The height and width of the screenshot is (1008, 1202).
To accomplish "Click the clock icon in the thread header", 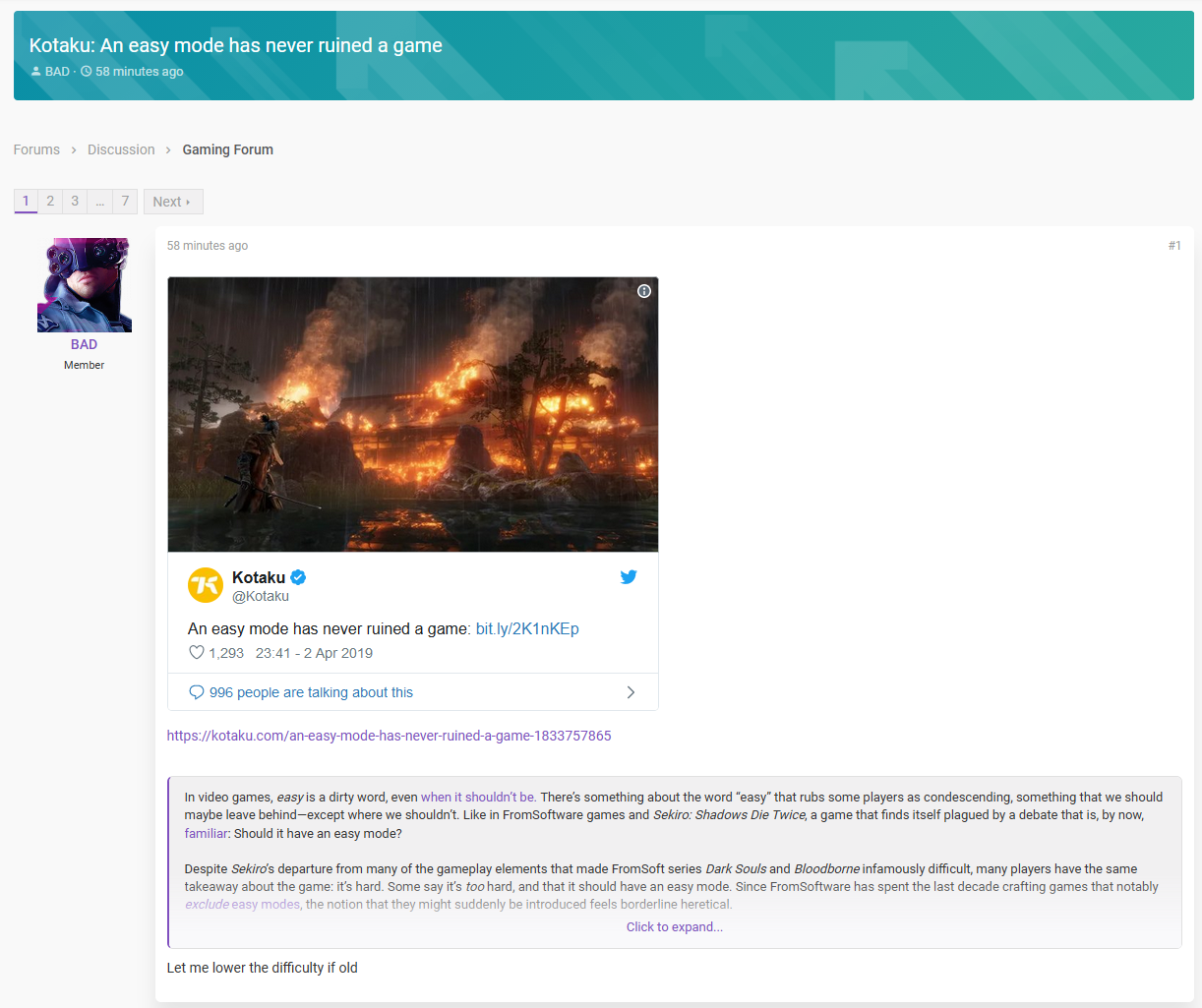I will (86, 72).
